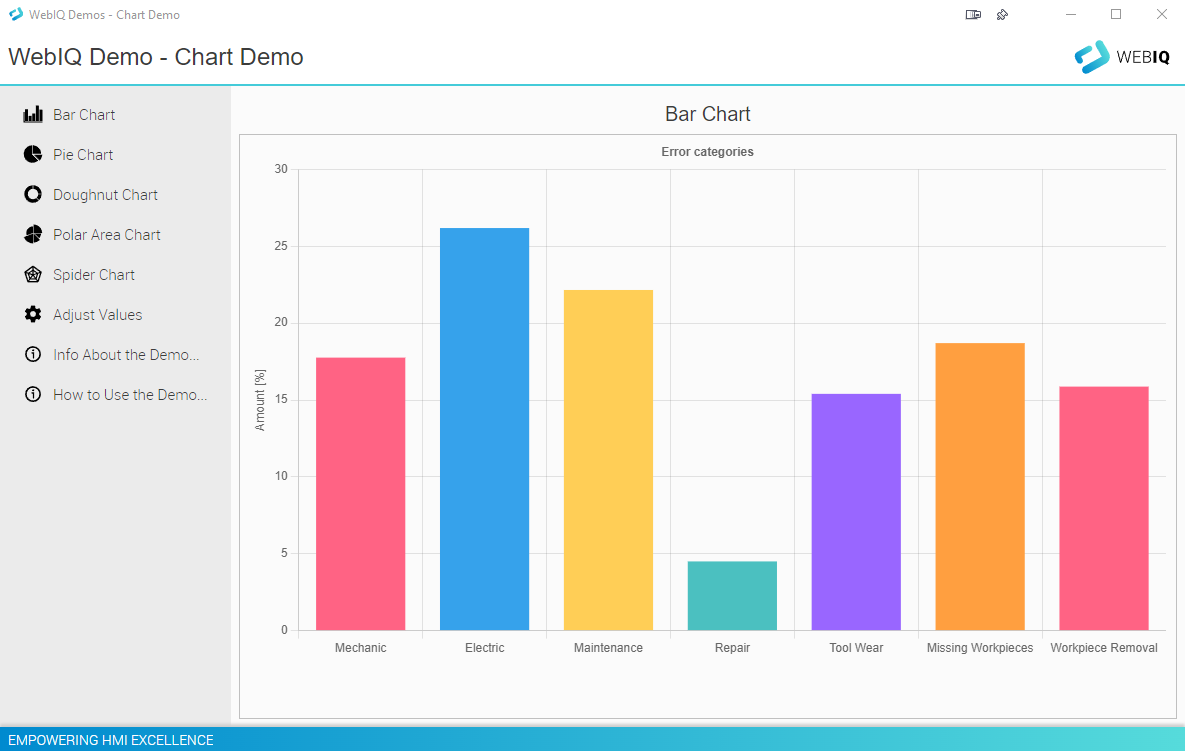Viewport: 1185px width, 751px height.
Task: Click the orange Missing Workpieces bar
Action: pos(980,487)
